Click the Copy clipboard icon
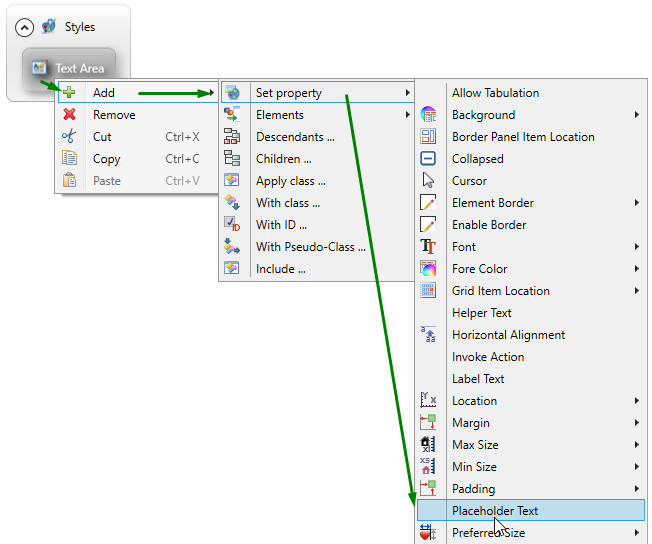This screenshot has width=652, height=544. tap(69, 159)
